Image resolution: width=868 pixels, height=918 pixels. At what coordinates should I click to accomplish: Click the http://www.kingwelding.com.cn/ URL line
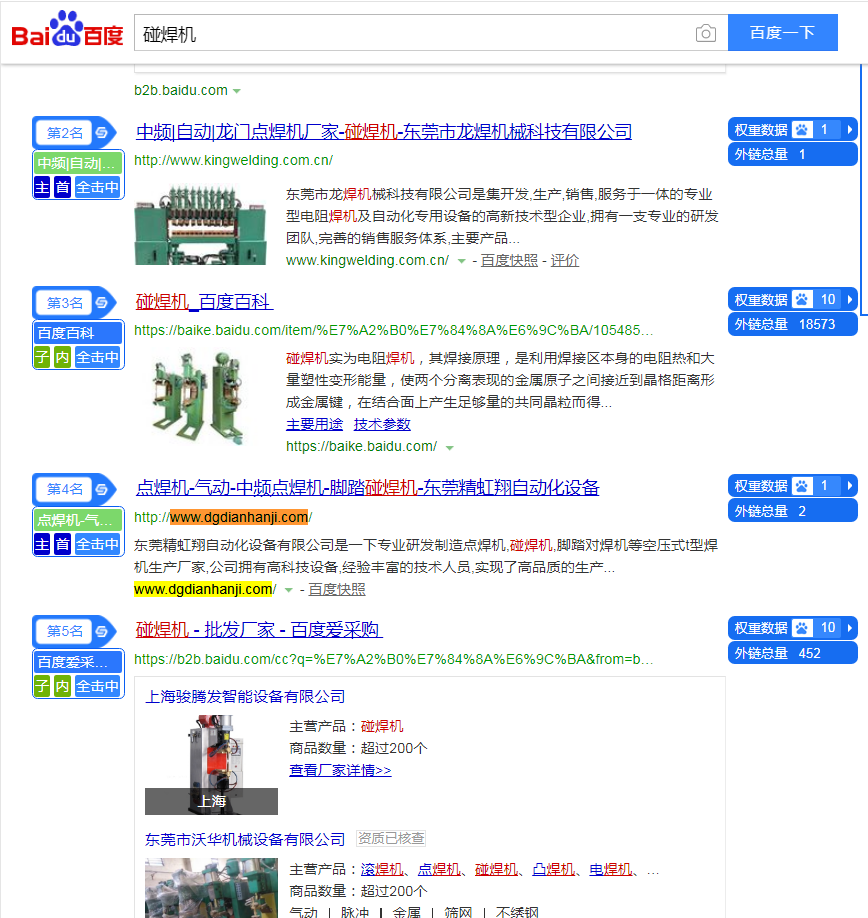(x=234, y=160)
